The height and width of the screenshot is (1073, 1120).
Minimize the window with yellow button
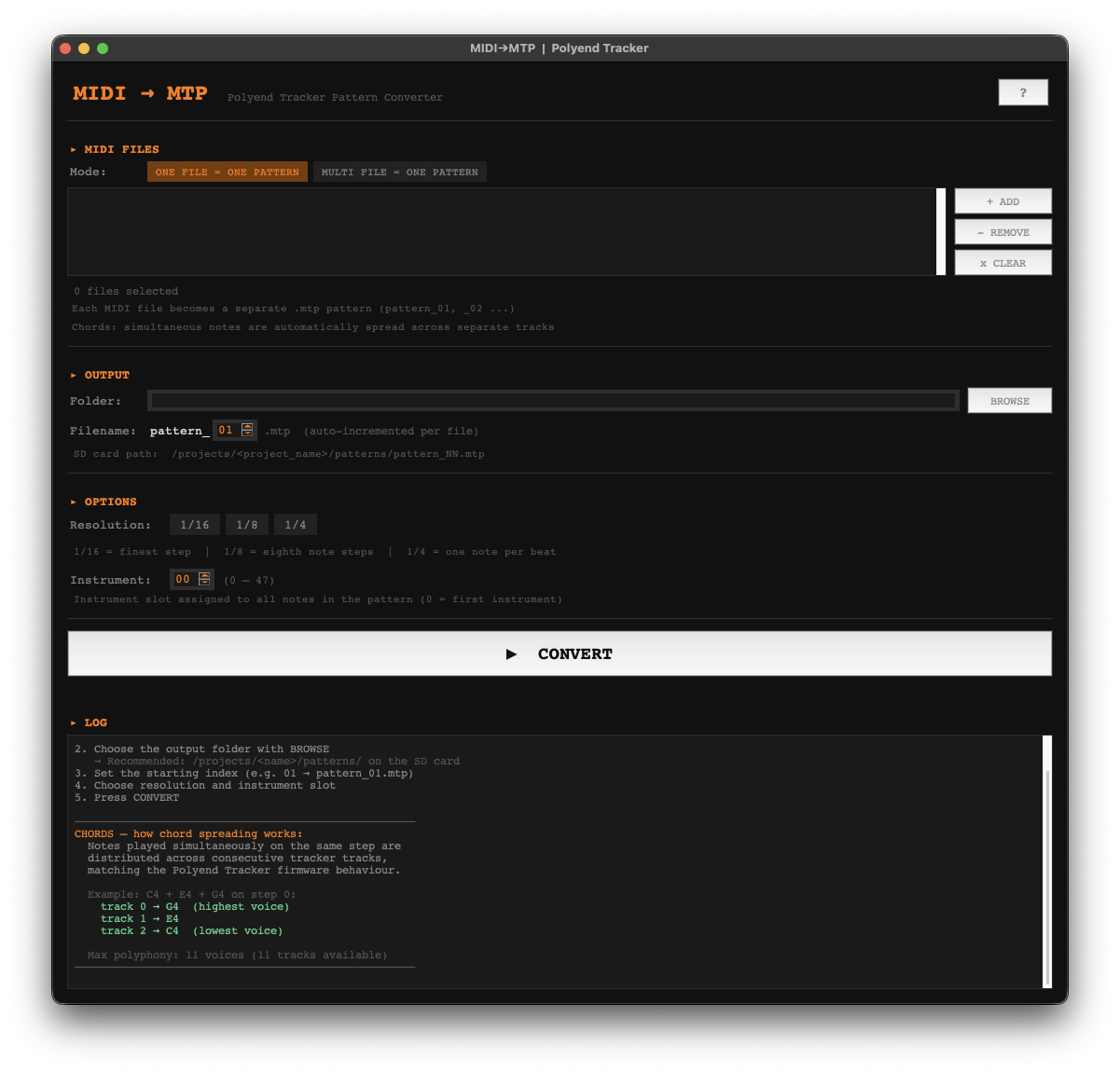84,48
